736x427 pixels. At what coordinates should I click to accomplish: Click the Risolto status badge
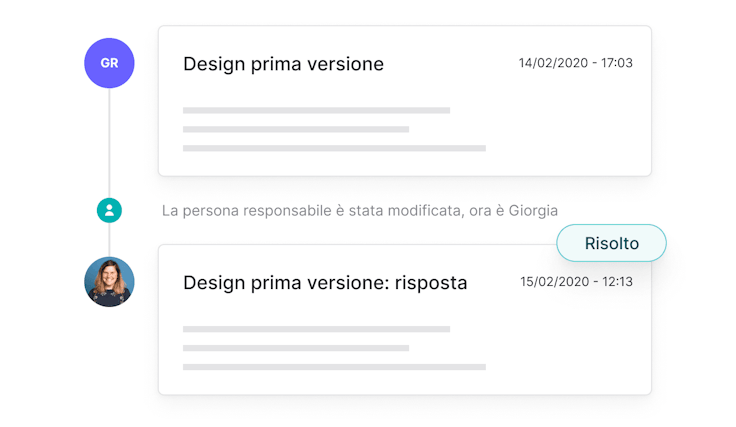click(611, 243)
